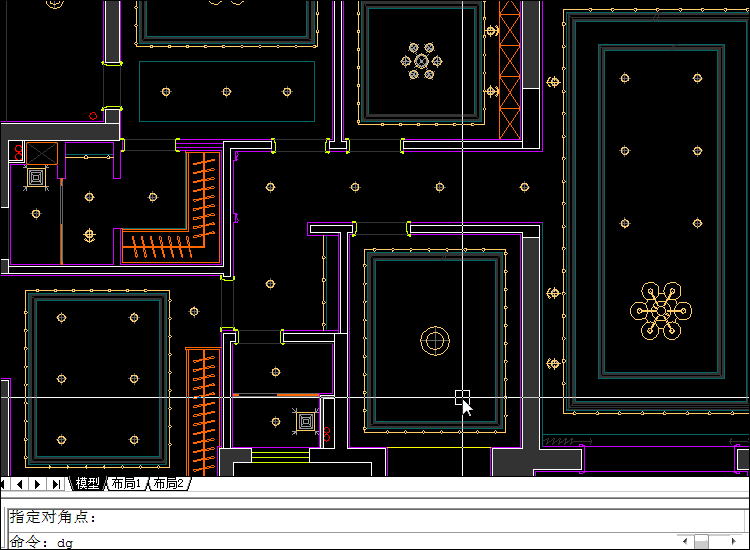Go to next layout tab arrow
This screenshot has height=550, width=750.
pos(37,484)
